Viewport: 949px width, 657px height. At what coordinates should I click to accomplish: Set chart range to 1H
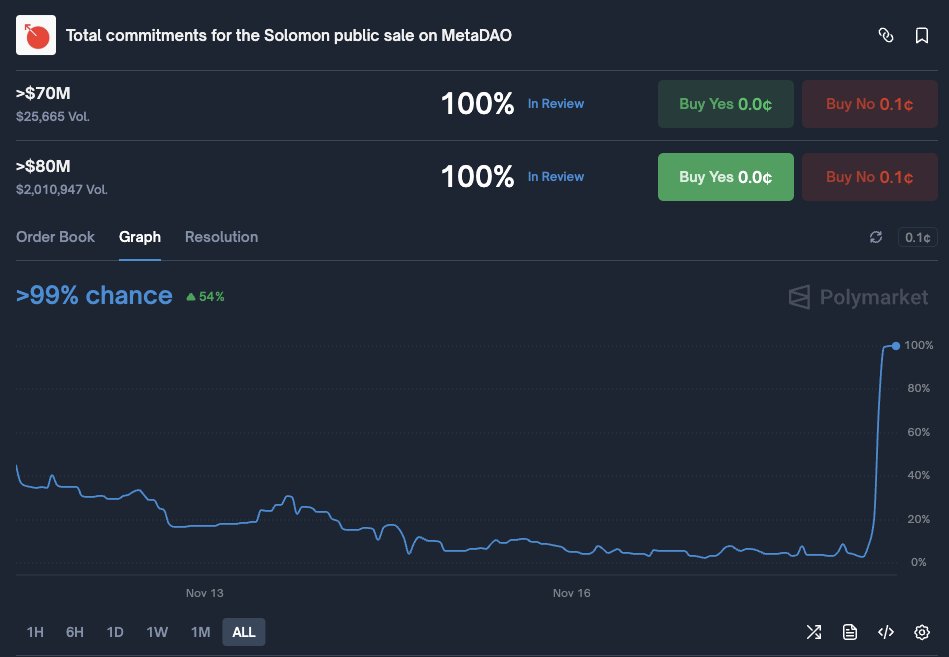[35, 632]
